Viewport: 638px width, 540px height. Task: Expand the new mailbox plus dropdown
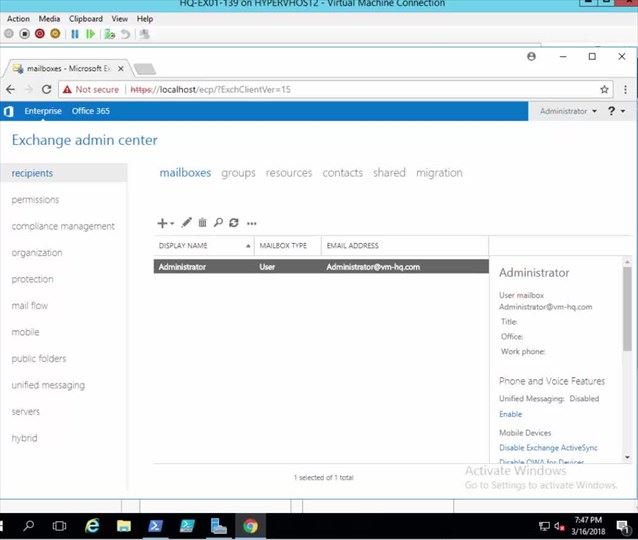[x=165, y=223]
